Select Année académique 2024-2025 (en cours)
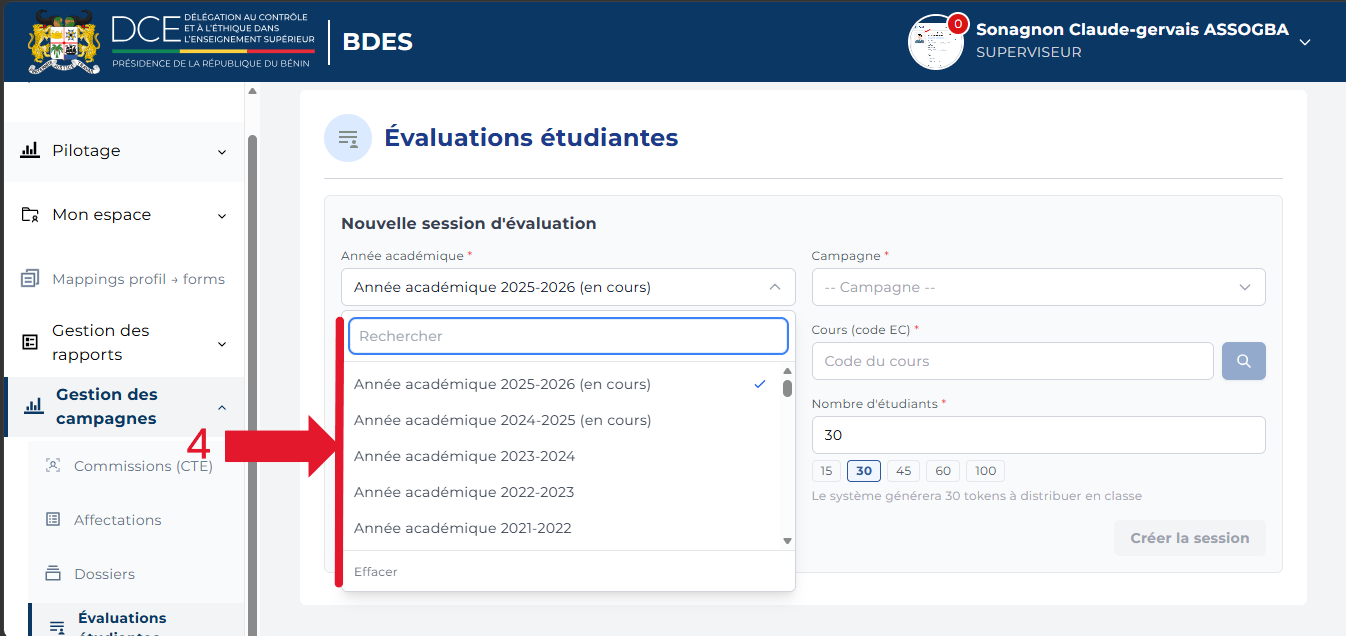This screenshot has width=1346, height=636. [x=560, y=420]
